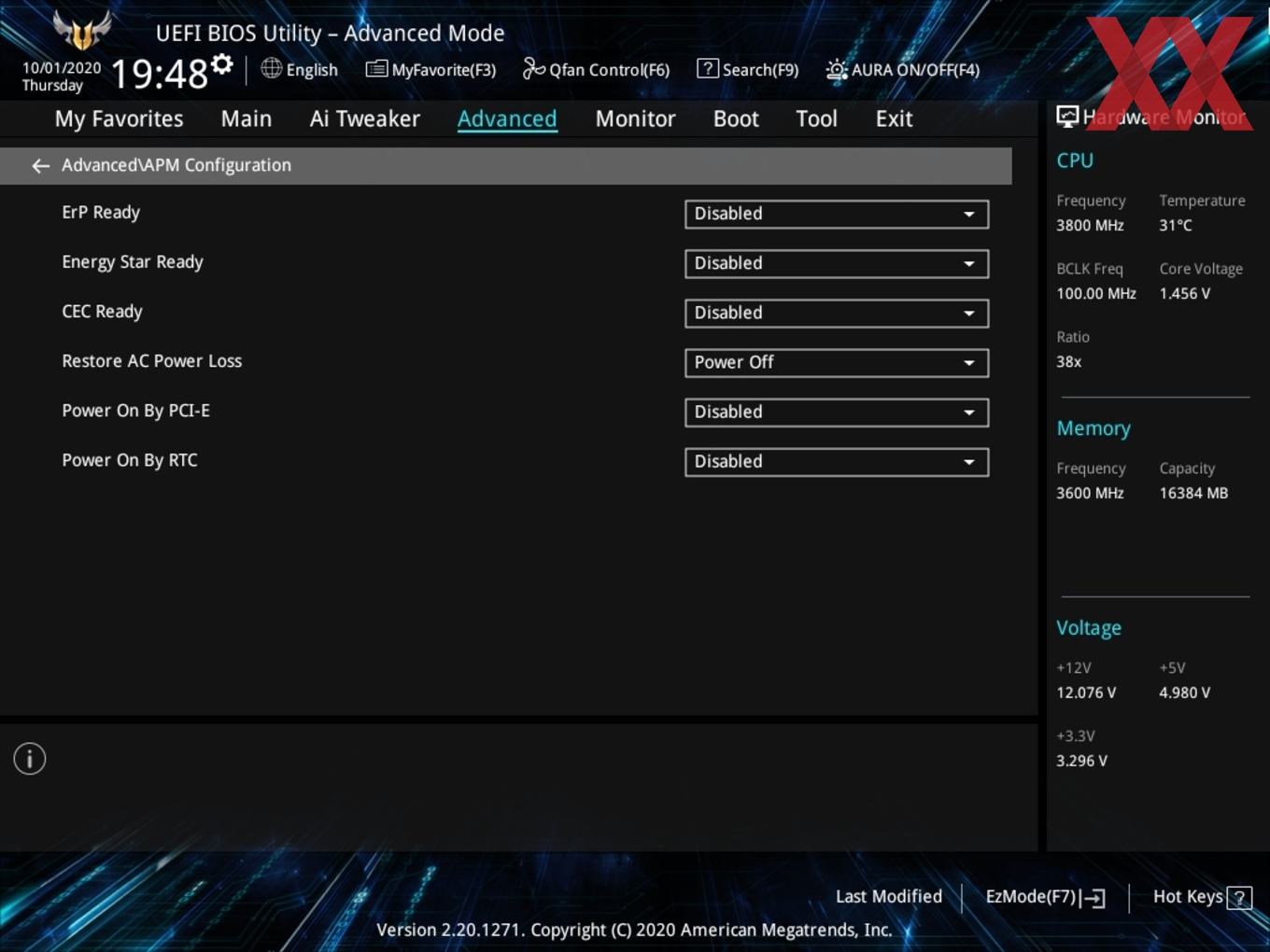Switch to EzMode(F7)
Image resolution: width=1270 pixels, height=952 pixels.
click(x=1031, y=897)
